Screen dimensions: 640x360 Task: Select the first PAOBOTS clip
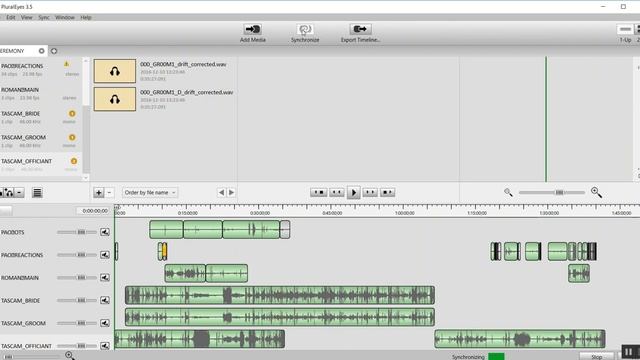(x=166, y=230)
